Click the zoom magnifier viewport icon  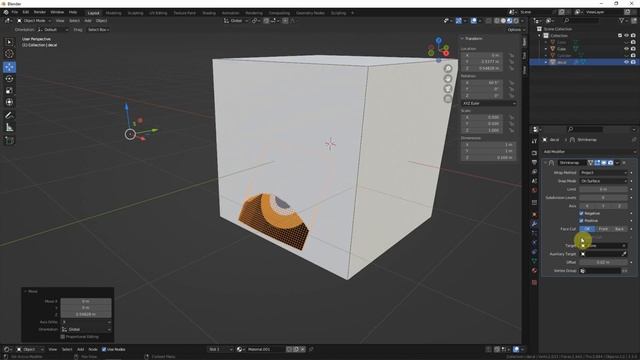point(448,69)
